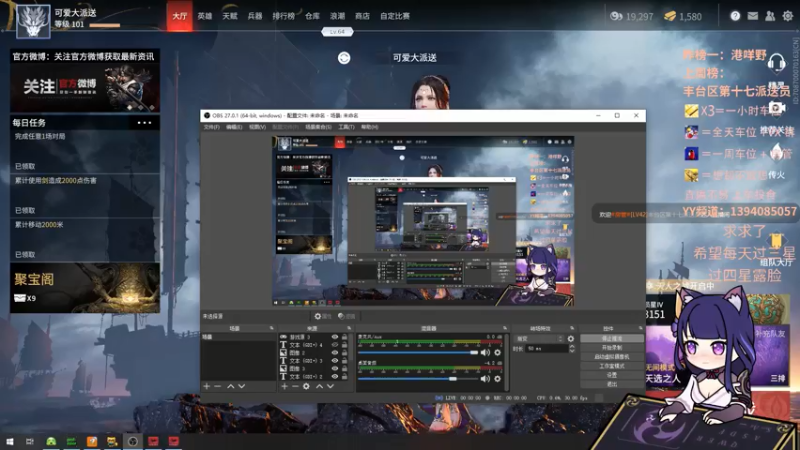Viewport: 800px width, 450px height.
Task: Click the OBS 设置 settings button
Action: point(612,375)
